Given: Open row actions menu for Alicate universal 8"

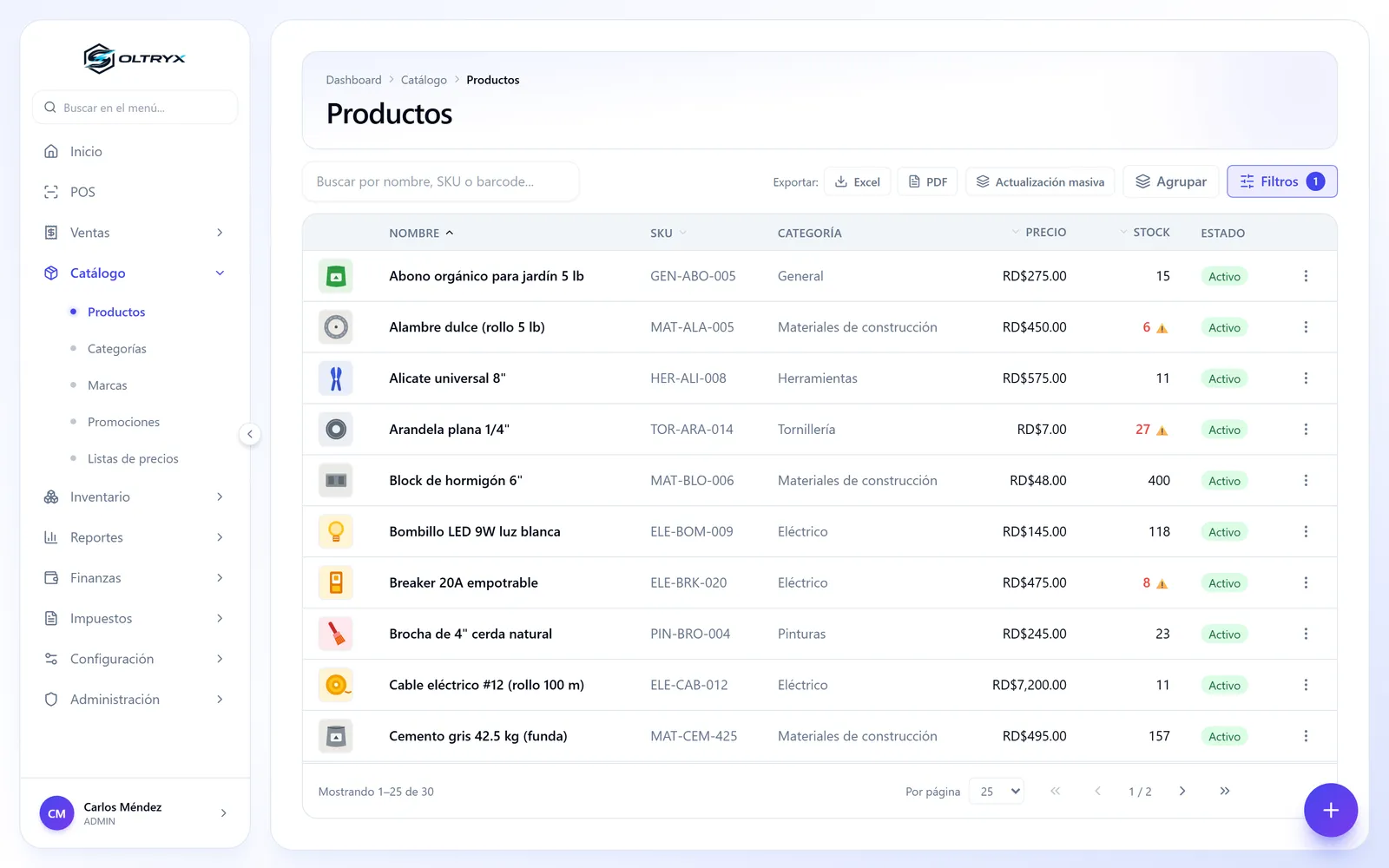Looking at the screenshot, I should (x=1306, y=378).
